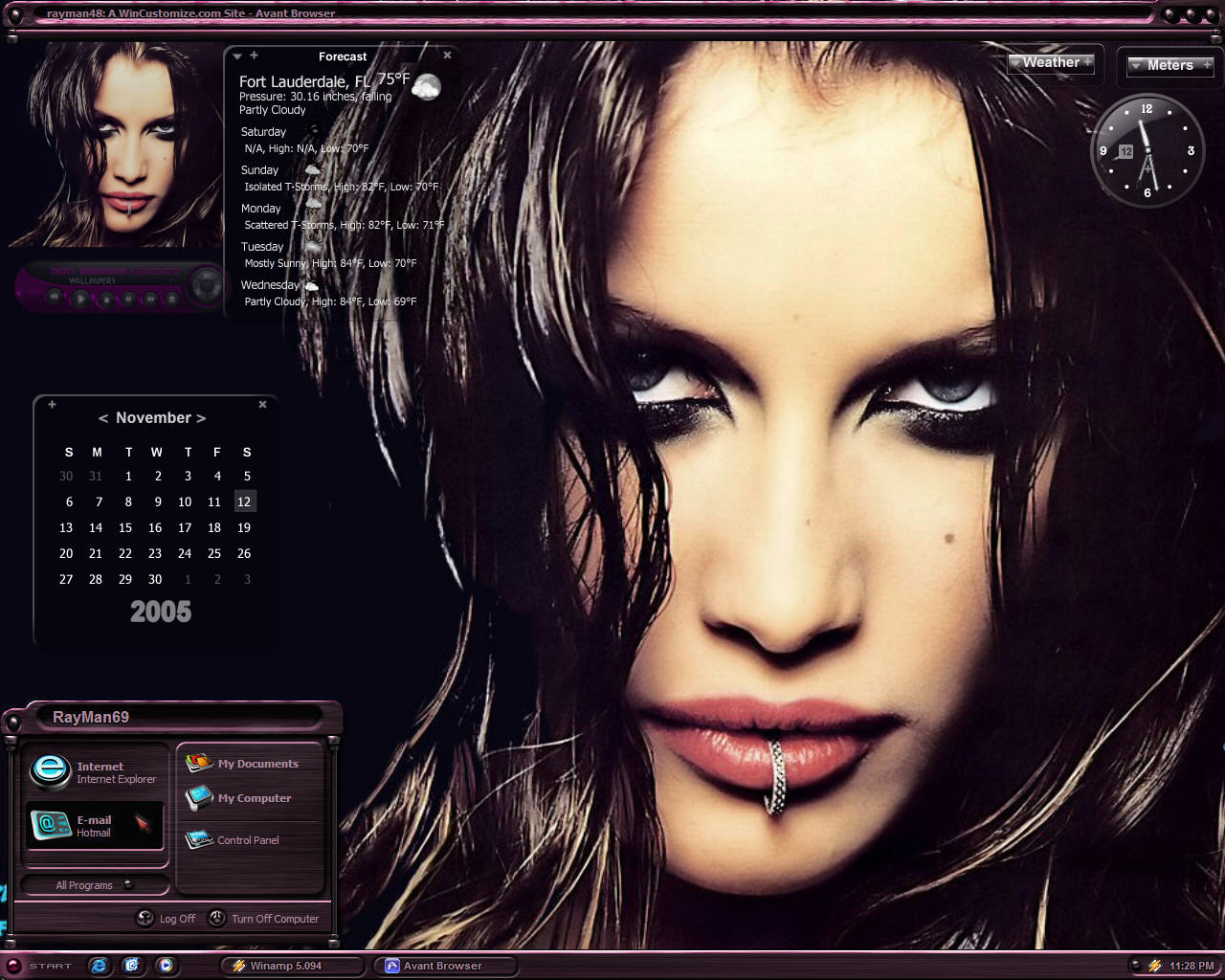Go to previous month in calendar
Image resolution: width=1225 pixels, height=980 pixels.
coord(103,418)
